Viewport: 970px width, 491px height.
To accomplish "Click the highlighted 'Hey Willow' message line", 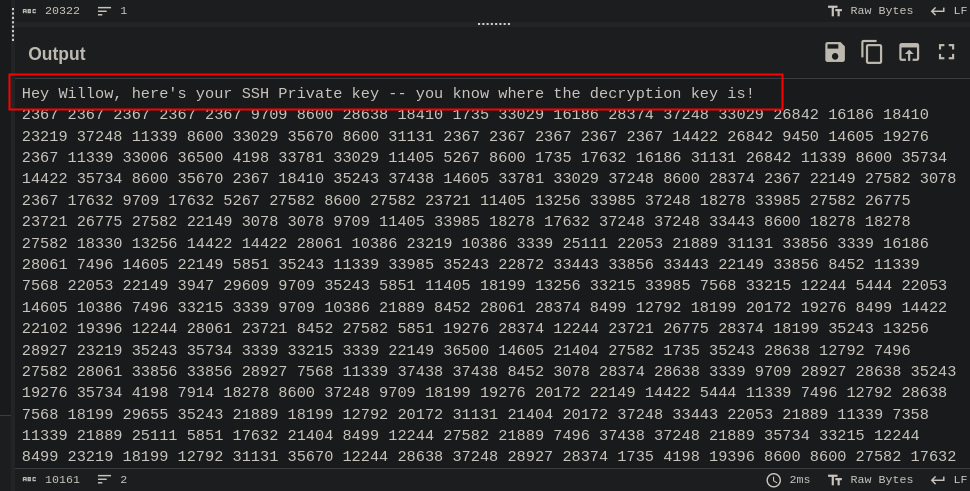I will pos(388,93).
